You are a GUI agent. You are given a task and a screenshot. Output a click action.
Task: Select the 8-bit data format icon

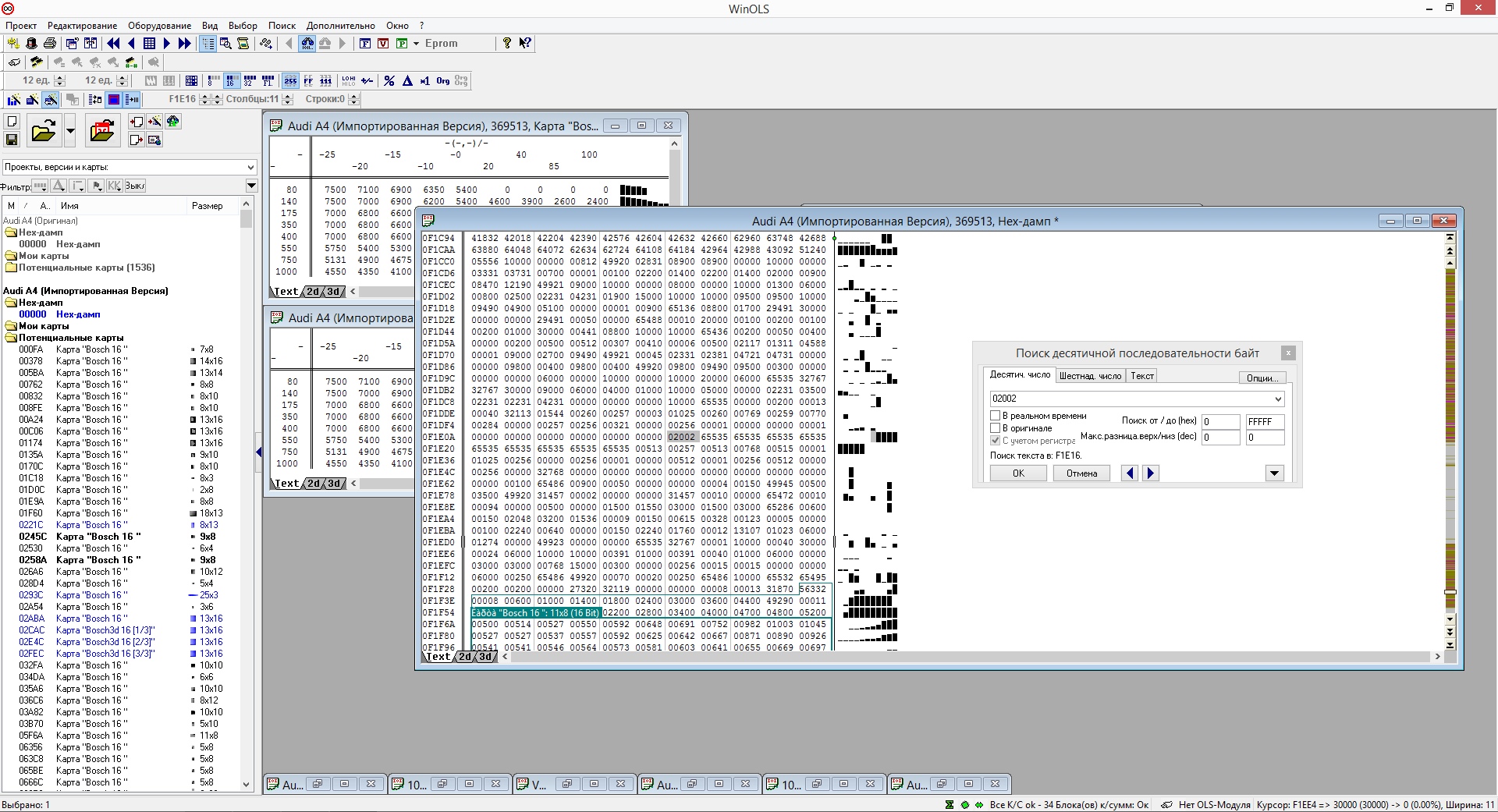click(x=213, y=80)
